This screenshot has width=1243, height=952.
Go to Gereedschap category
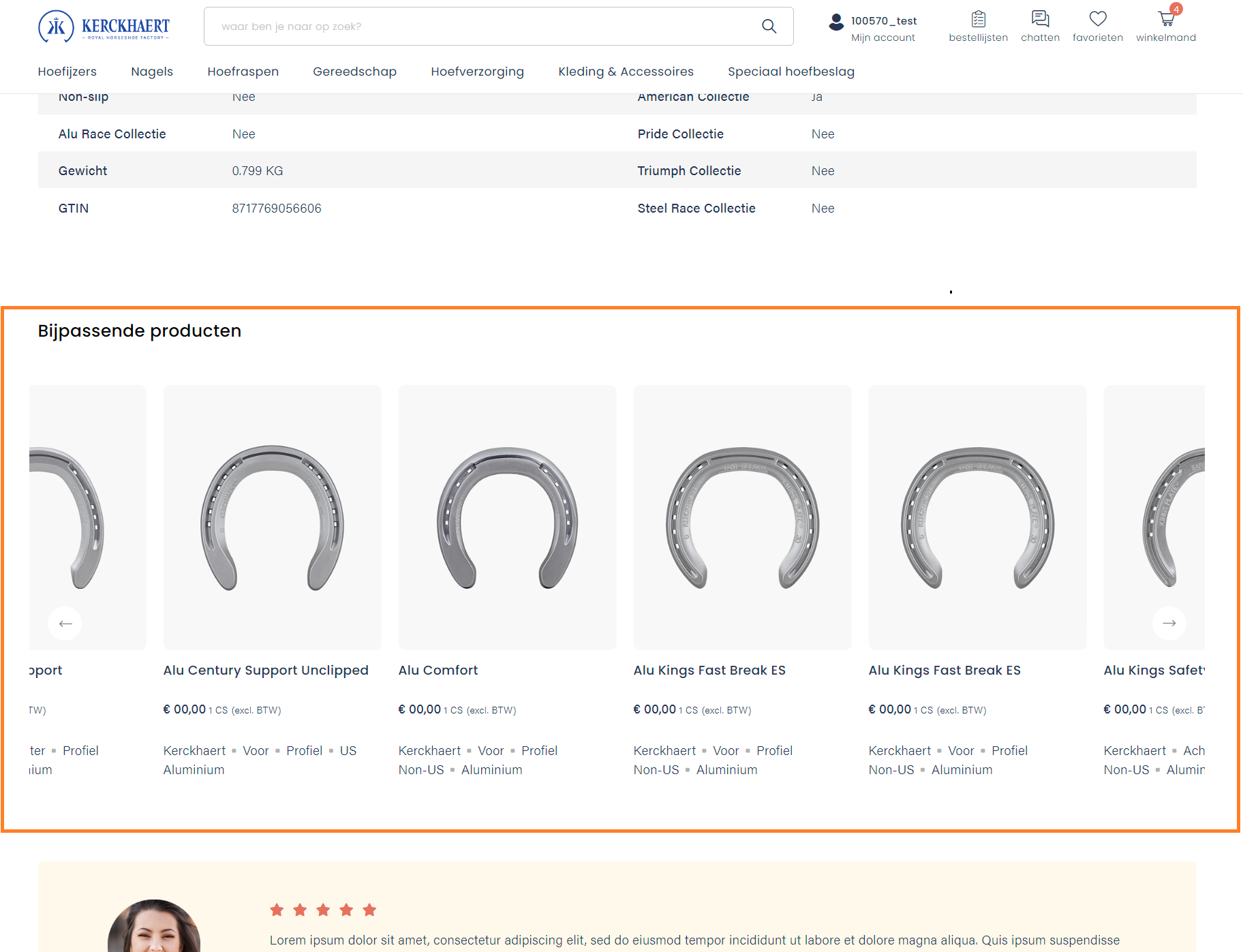click(354, 72)
